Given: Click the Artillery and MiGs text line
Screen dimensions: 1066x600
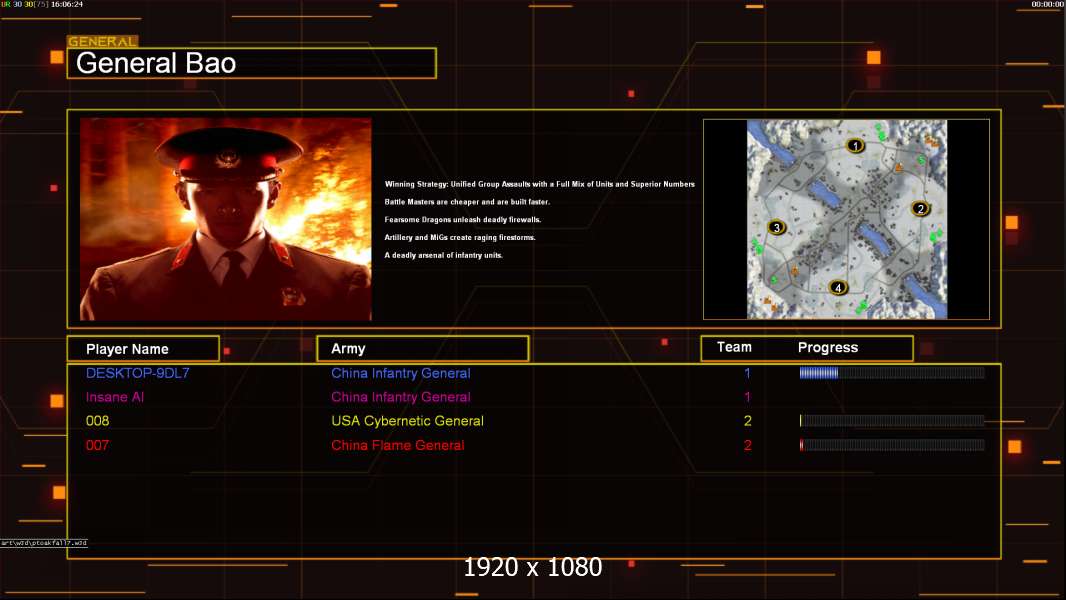Looking at the screenshot, I should pyautogui.click(x=460, y=237).
